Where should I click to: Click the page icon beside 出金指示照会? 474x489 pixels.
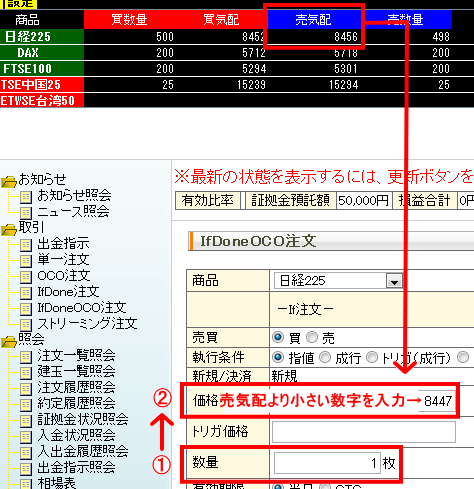click(x=26, y=469)
